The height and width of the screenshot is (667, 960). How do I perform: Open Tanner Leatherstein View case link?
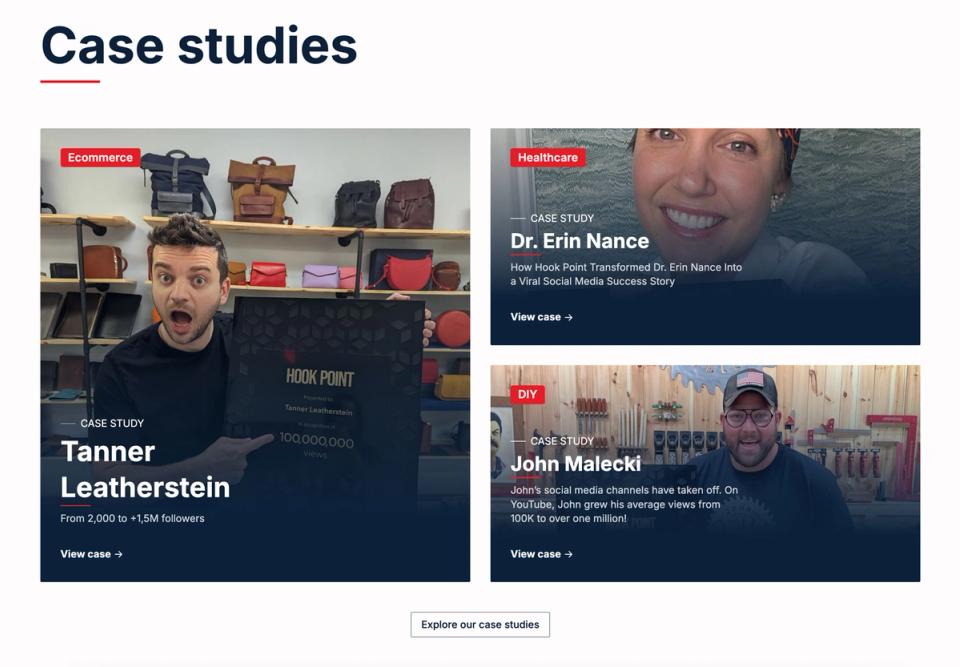coord(91,554)
